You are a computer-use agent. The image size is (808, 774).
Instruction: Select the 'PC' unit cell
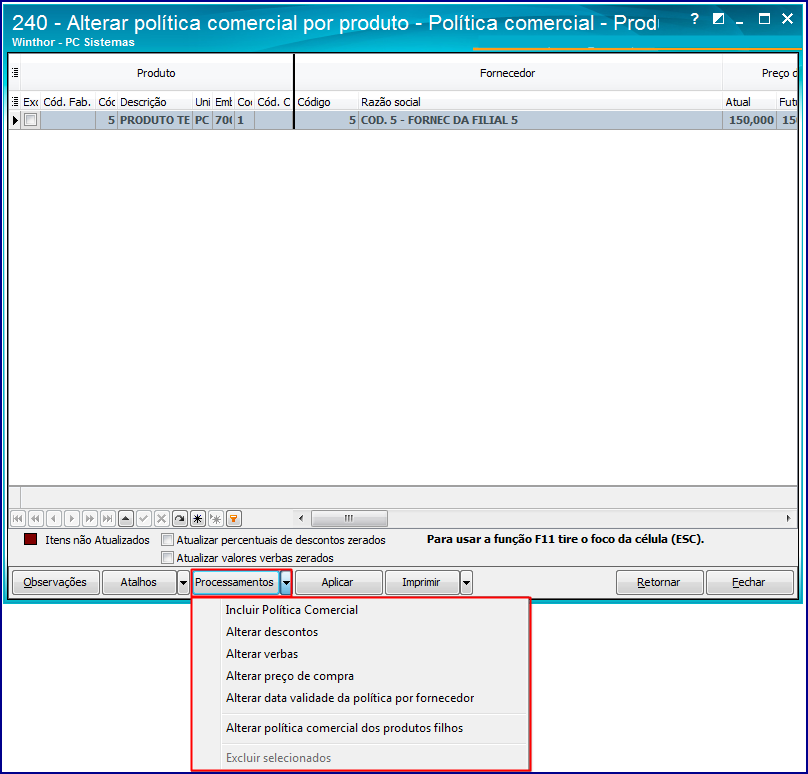point(202,120)
